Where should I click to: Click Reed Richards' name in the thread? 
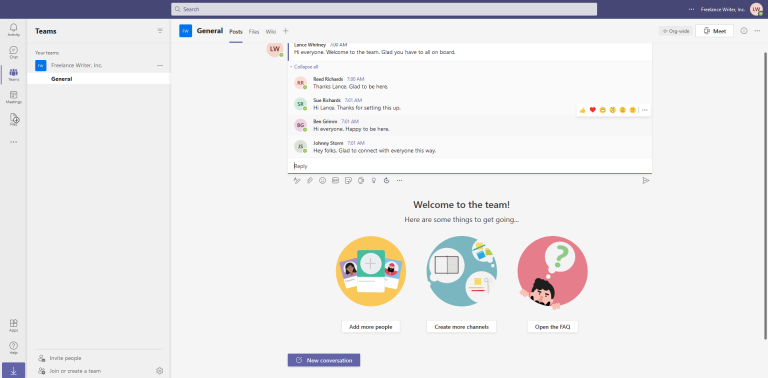coord(328,79)
